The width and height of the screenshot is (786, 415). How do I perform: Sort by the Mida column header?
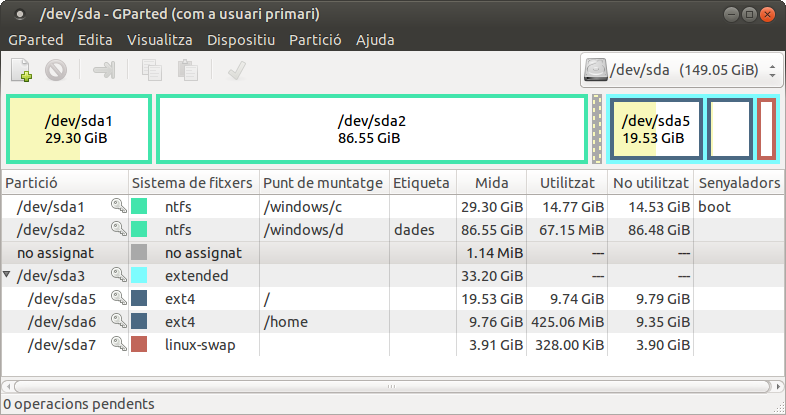tap(491, 183)
